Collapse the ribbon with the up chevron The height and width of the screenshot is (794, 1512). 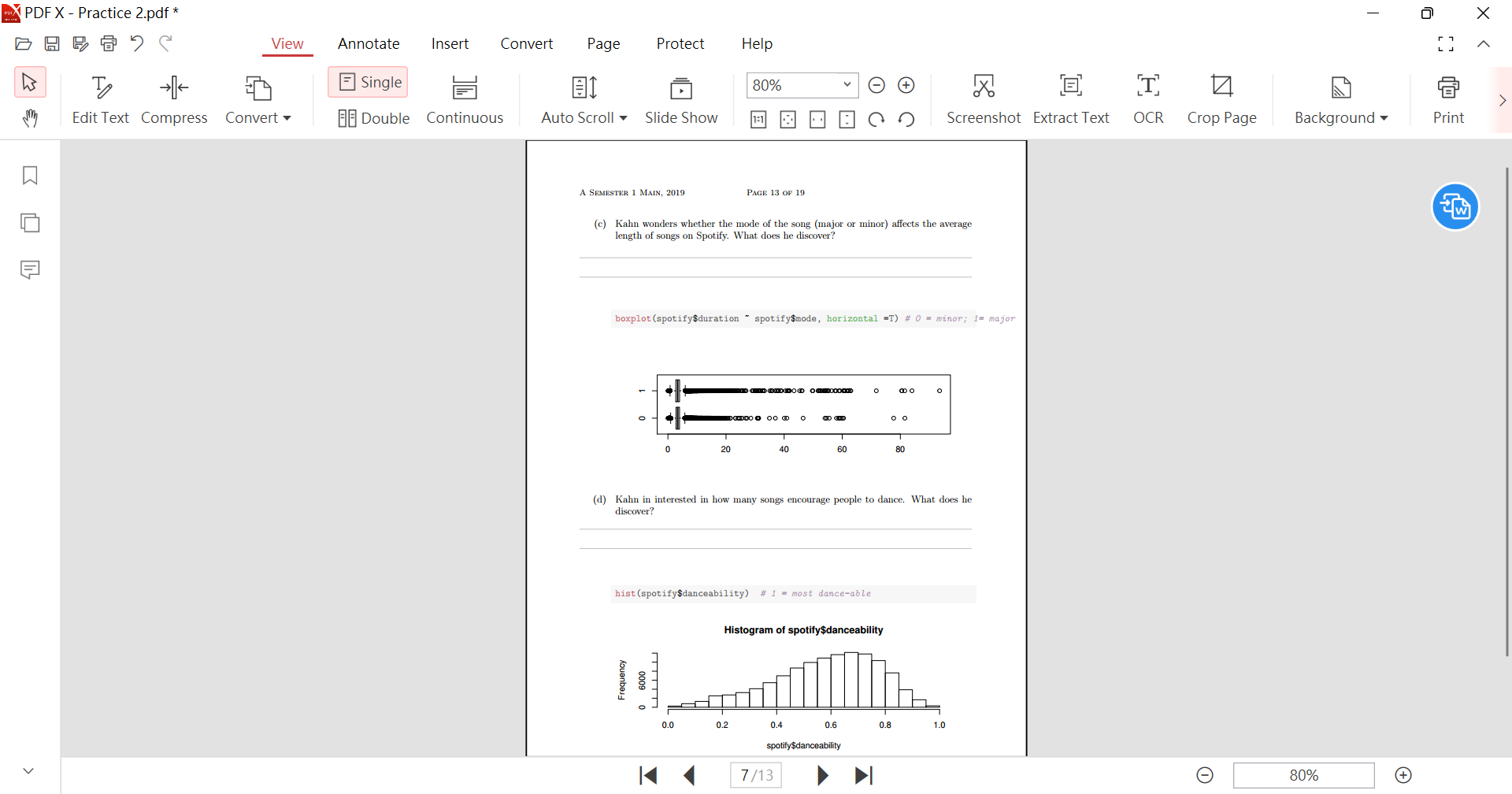pyautogui.click(x=1484, y=44)
